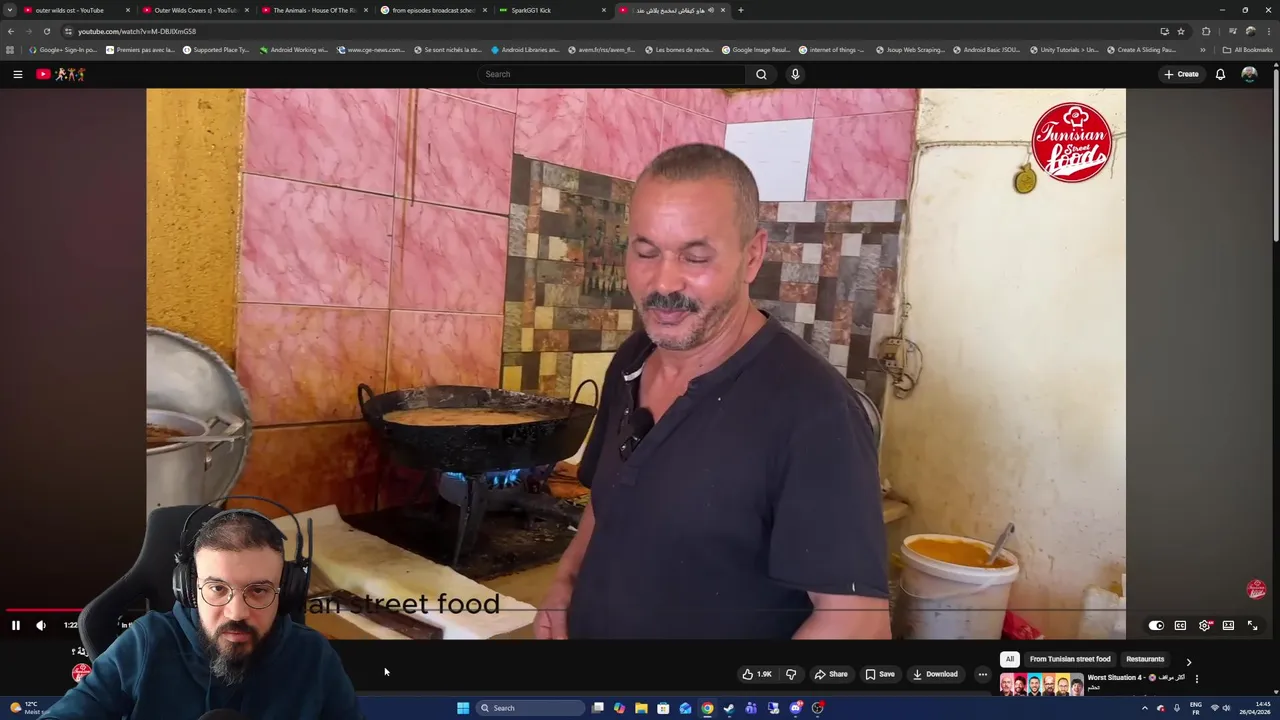Go to YouTube home via logo
This screenshot has width=1280, height=720.
pos(61,74)
